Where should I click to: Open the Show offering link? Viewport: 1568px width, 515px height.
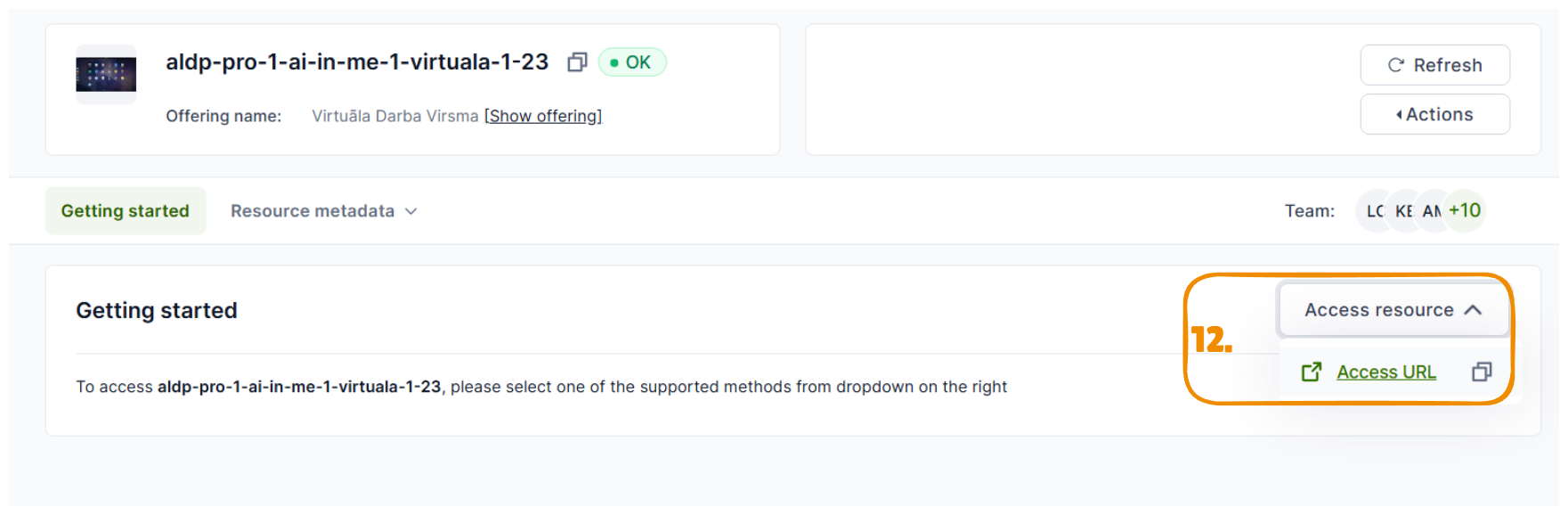543,116
